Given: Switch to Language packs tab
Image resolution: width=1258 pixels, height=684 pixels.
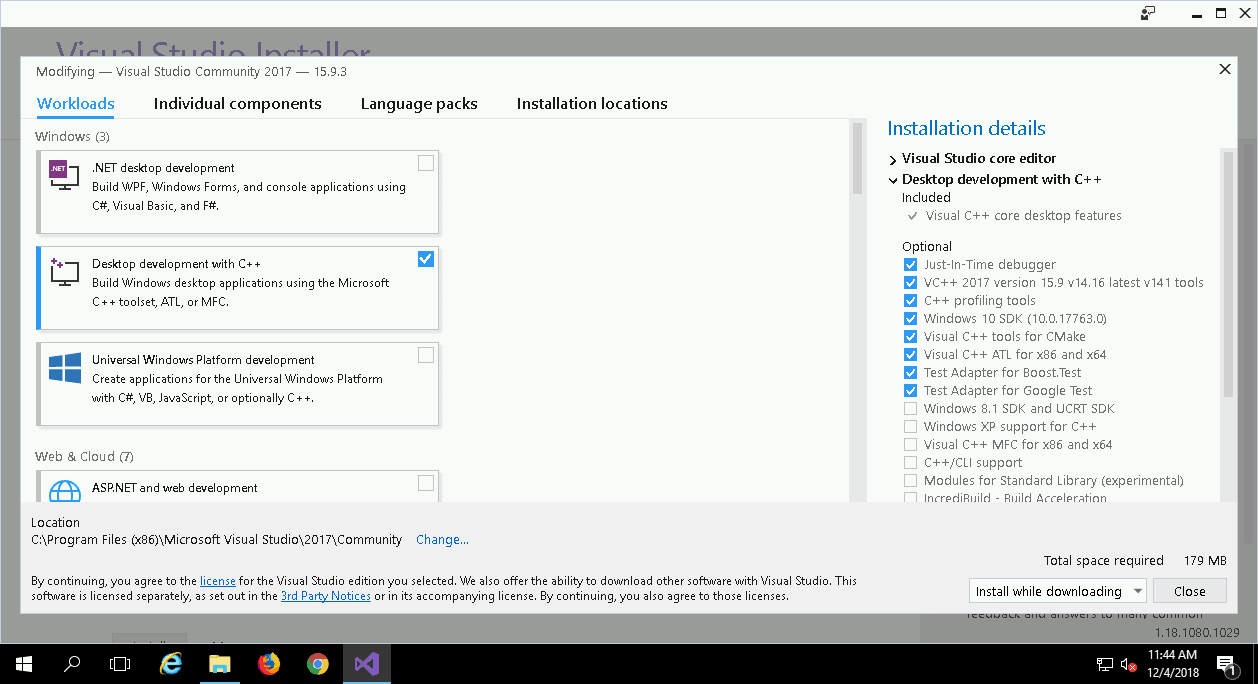Looking at the screenshot, I should 419,104.
